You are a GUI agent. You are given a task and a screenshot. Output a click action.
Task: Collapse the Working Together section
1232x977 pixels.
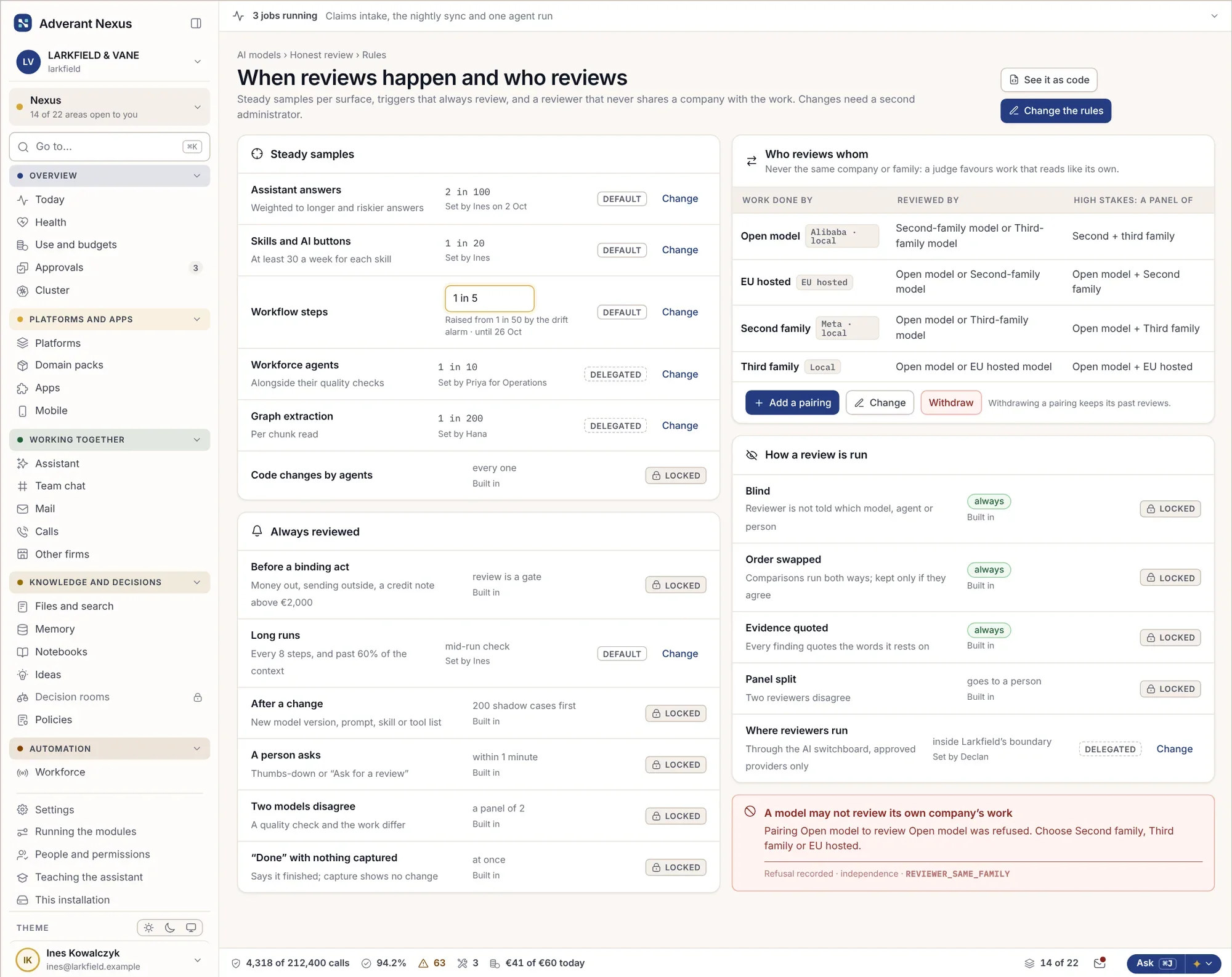click(110, 440)
